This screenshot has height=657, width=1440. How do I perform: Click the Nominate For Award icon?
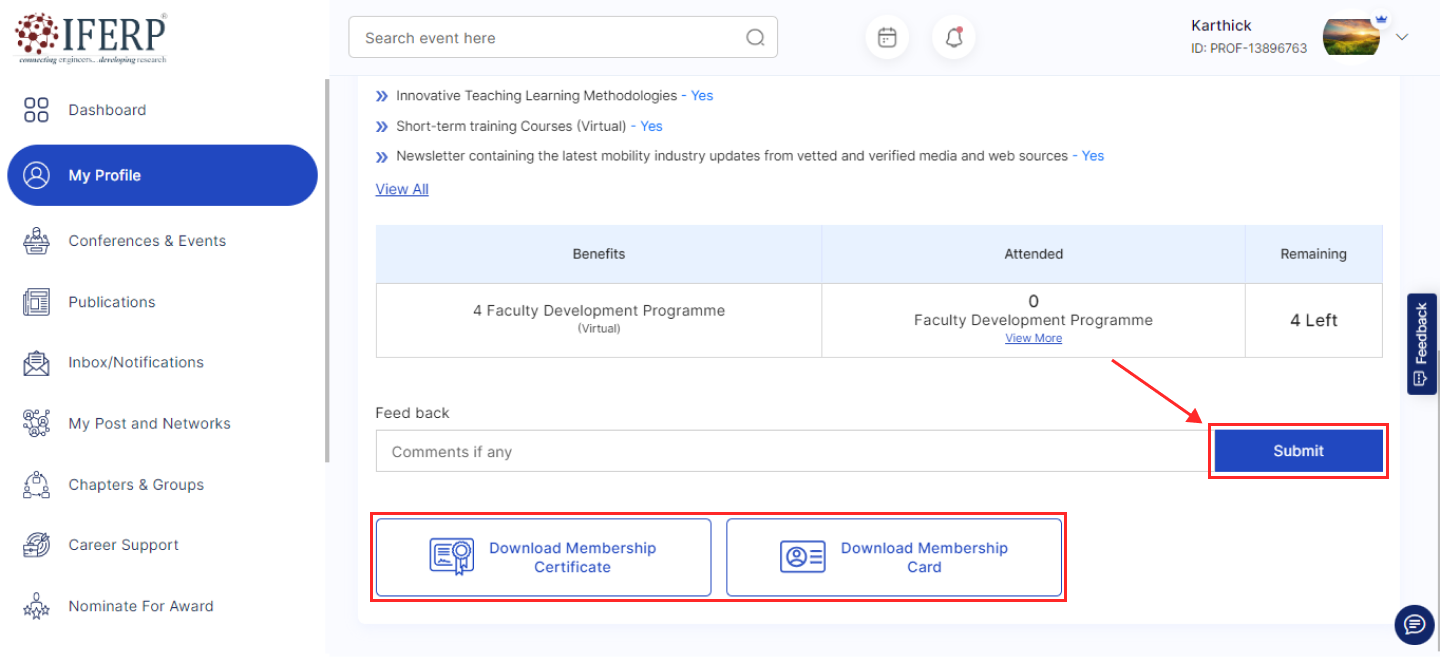pyautogui.click(x=36, y=606)
